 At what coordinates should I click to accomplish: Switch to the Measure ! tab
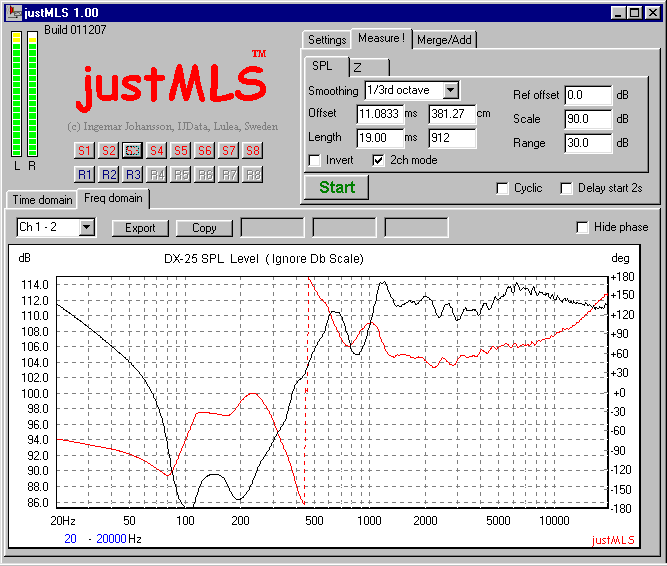point(381,39)
